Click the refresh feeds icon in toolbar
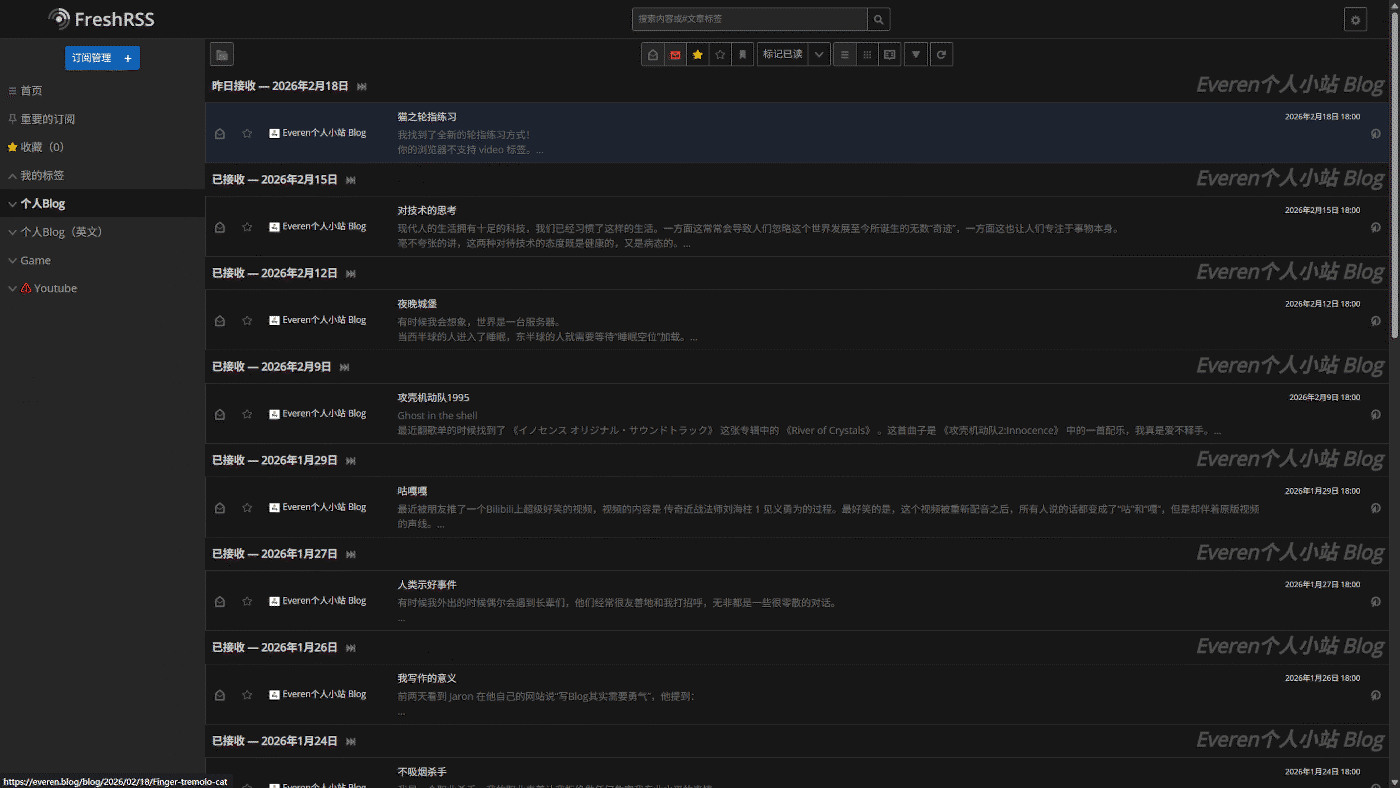The height and width of the screenshot is (788, 1400). tap(940, 54)
